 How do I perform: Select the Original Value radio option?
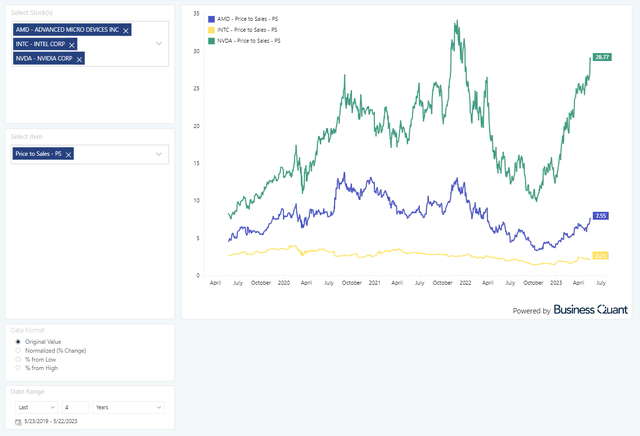pos(17,342)
